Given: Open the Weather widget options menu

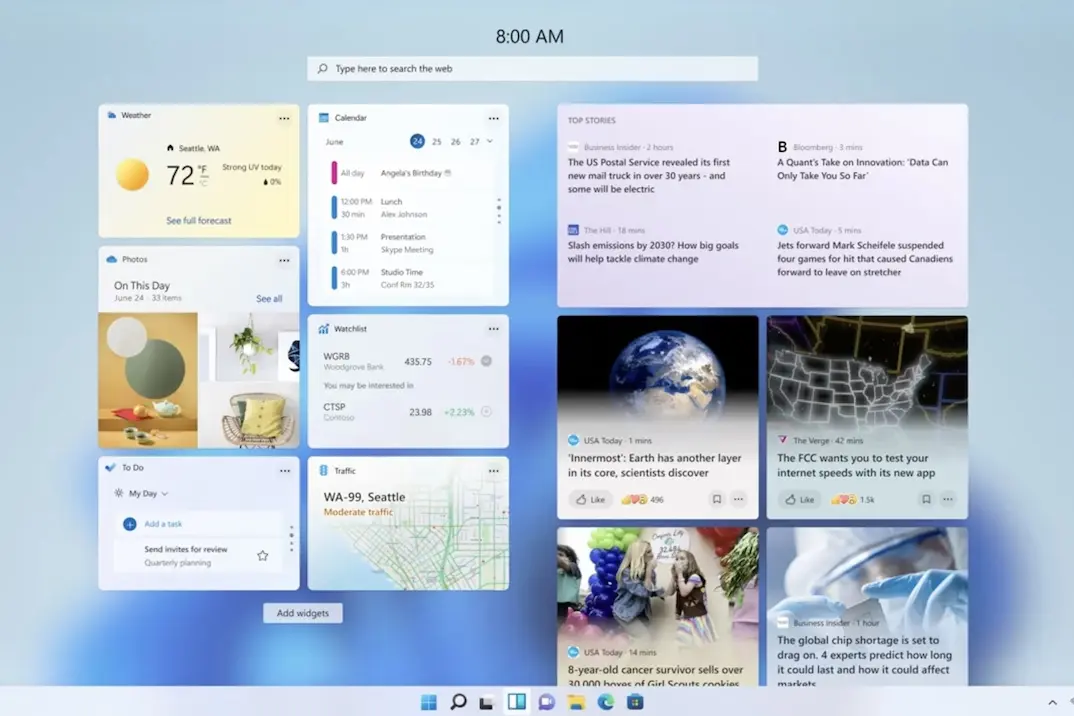Looking at the screenshot, I should 284,119.
